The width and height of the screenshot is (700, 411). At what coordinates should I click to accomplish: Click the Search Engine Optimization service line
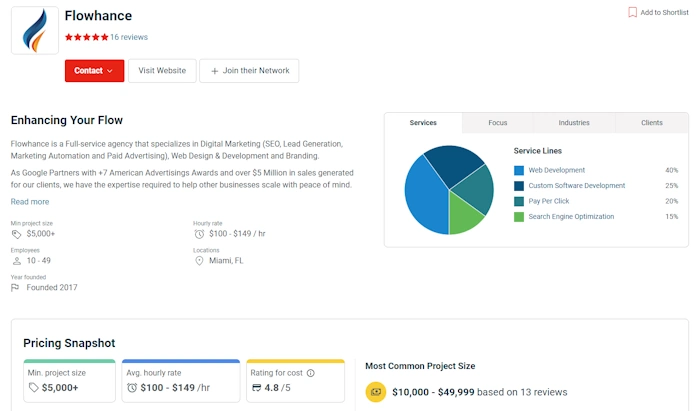[571, 216]
